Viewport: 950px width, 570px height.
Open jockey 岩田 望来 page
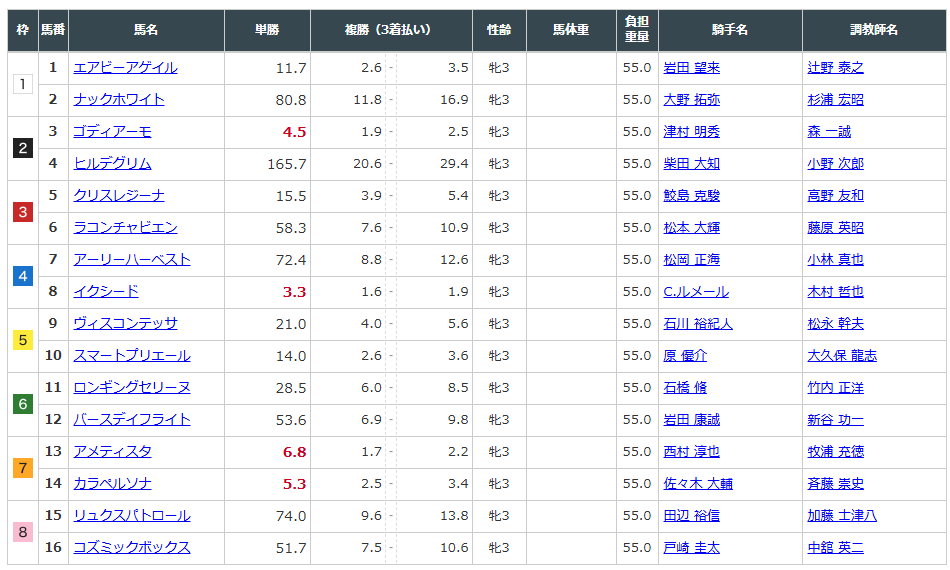(x=691, y=68)
